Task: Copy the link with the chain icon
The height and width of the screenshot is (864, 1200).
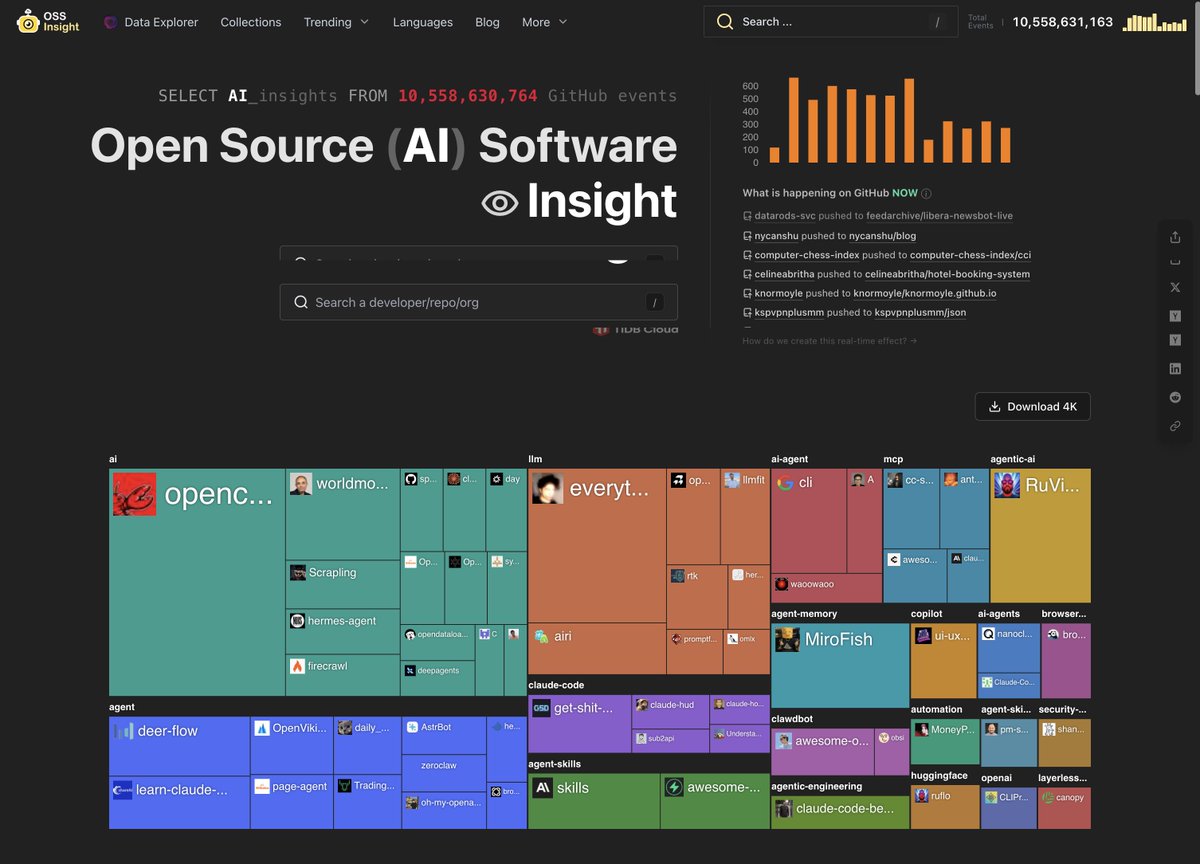Action: coord(1175,426)
